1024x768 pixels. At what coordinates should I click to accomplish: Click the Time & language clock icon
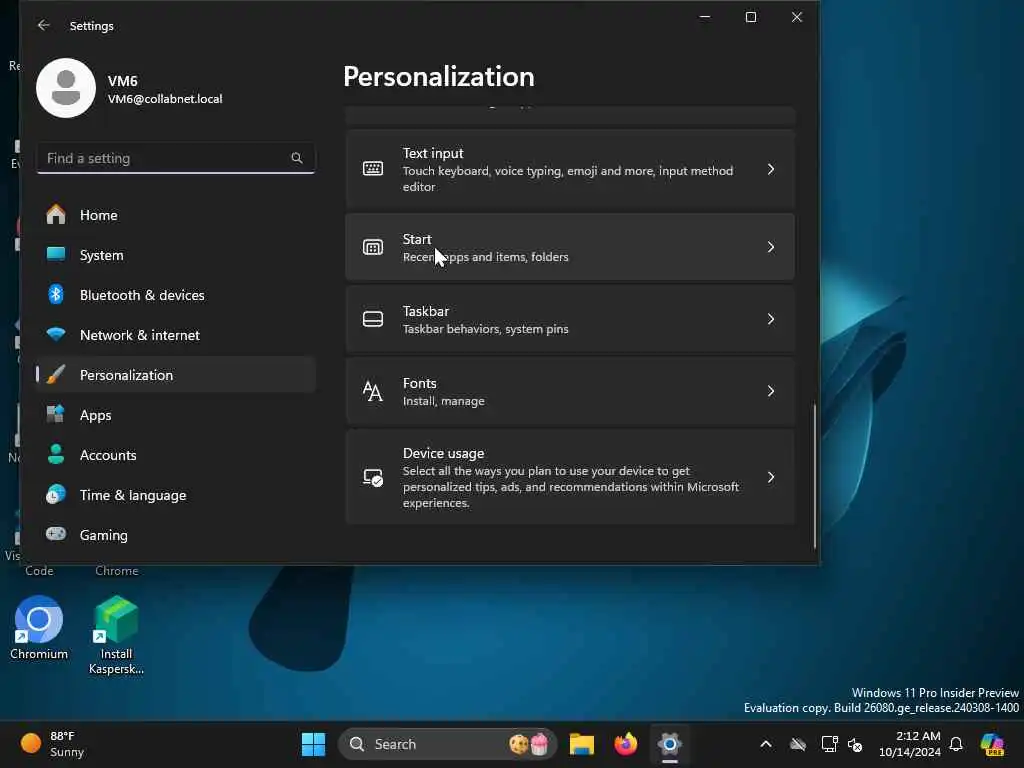56,494
